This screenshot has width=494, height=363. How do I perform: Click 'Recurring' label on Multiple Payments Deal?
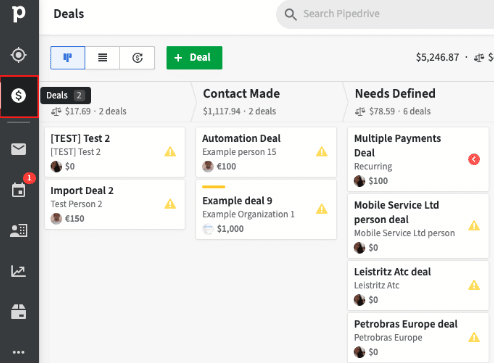tap(373, 166)
